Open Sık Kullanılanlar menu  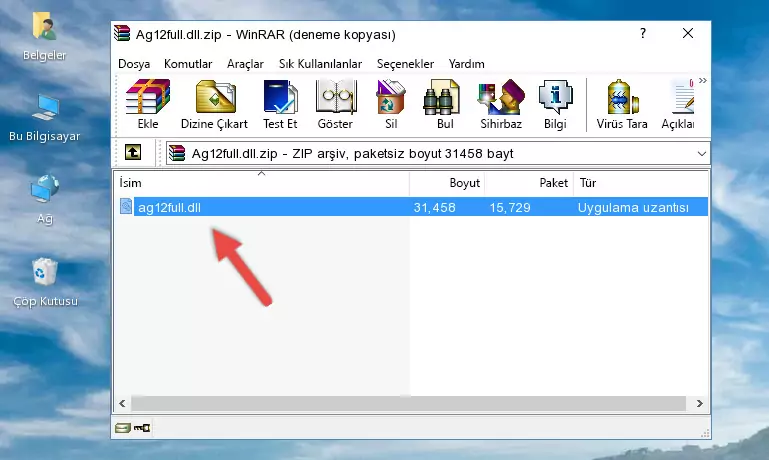pos(320,64)
